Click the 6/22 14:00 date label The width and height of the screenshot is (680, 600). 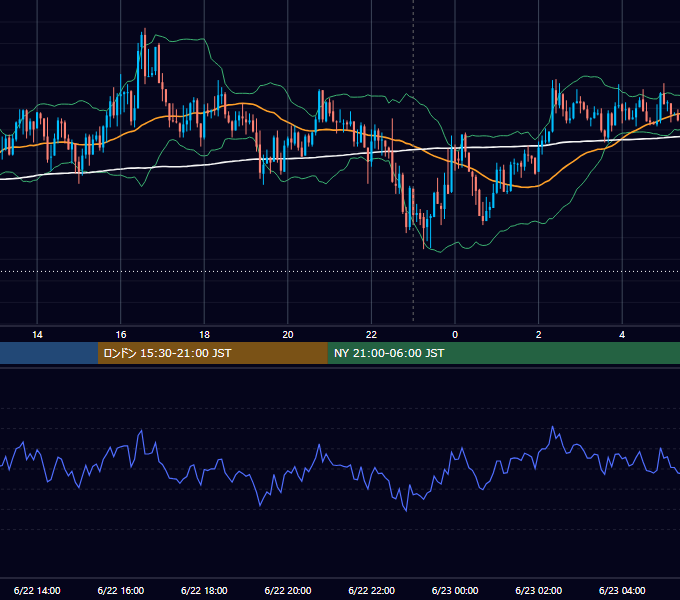click(x=37, y=590)
